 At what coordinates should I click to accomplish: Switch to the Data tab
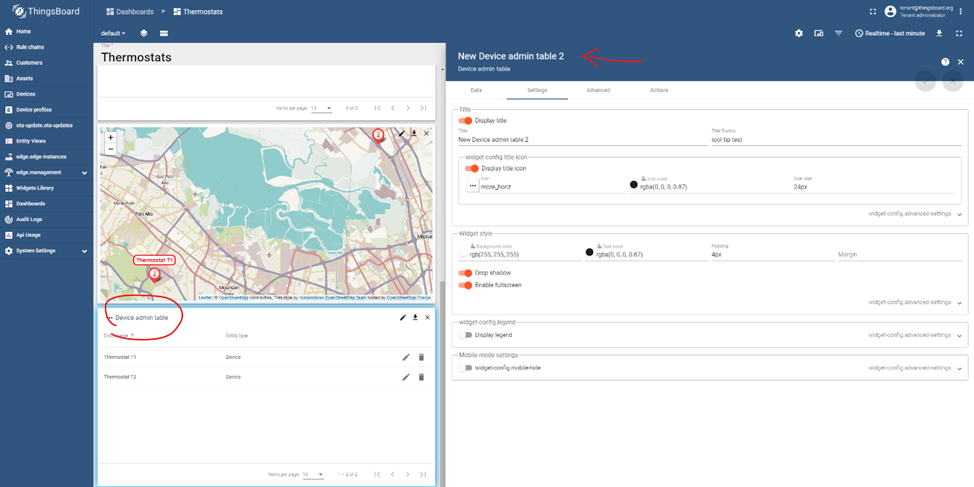coord(476,90)
